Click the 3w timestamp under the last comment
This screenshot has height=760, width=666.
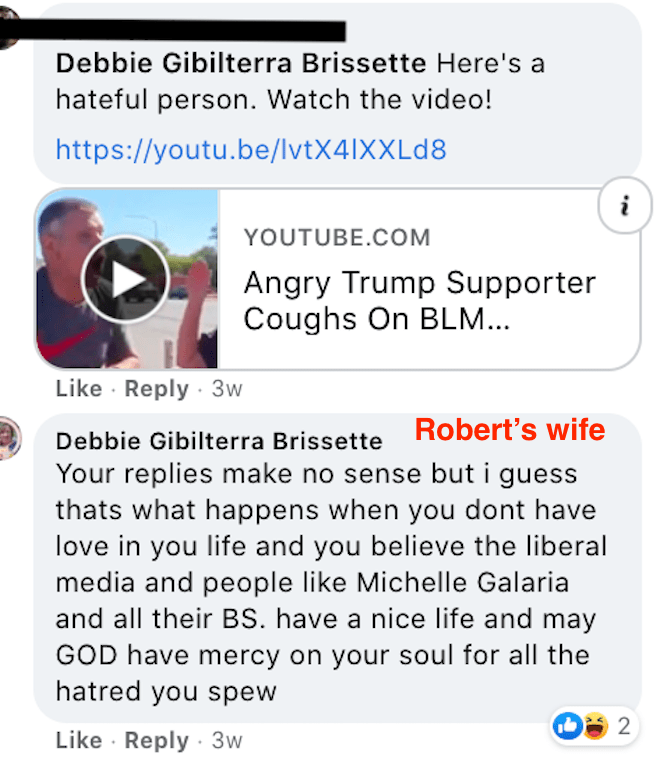(227, 741)
